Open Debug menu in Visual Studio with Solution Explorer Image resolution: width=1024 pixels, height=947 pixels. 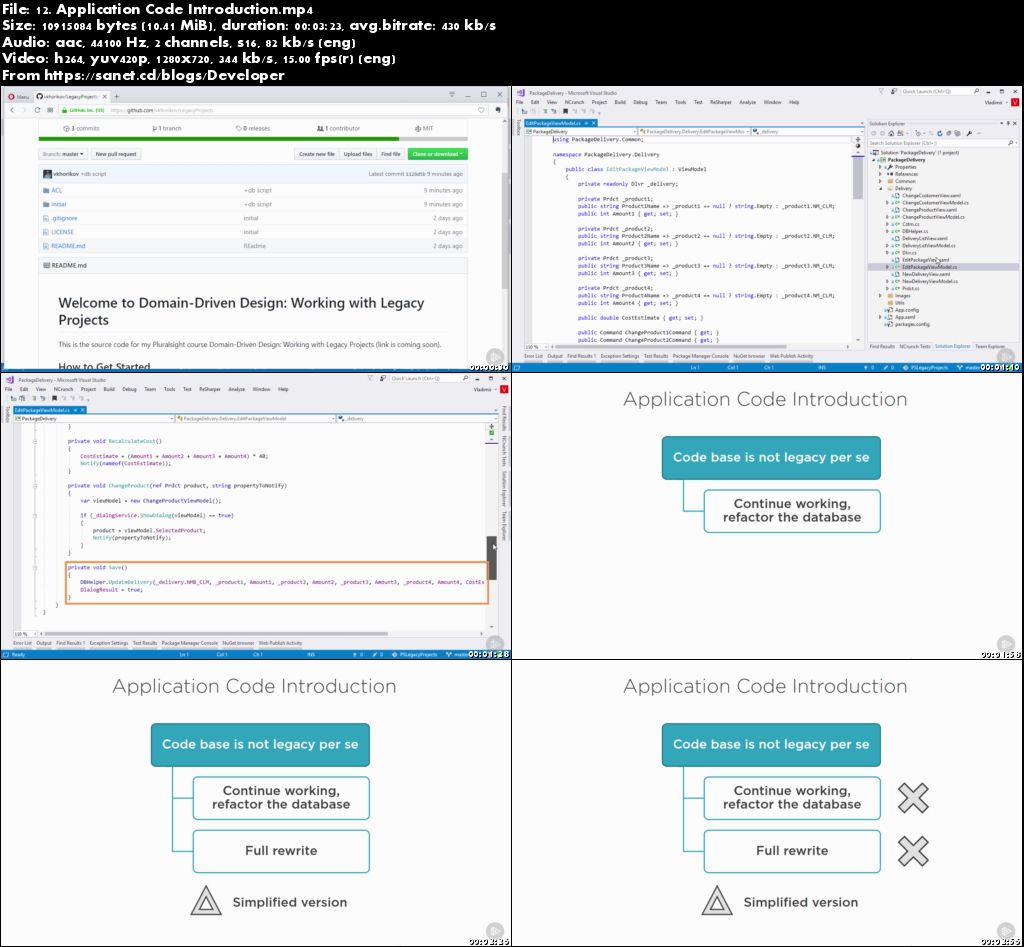[x=640, y=102]
